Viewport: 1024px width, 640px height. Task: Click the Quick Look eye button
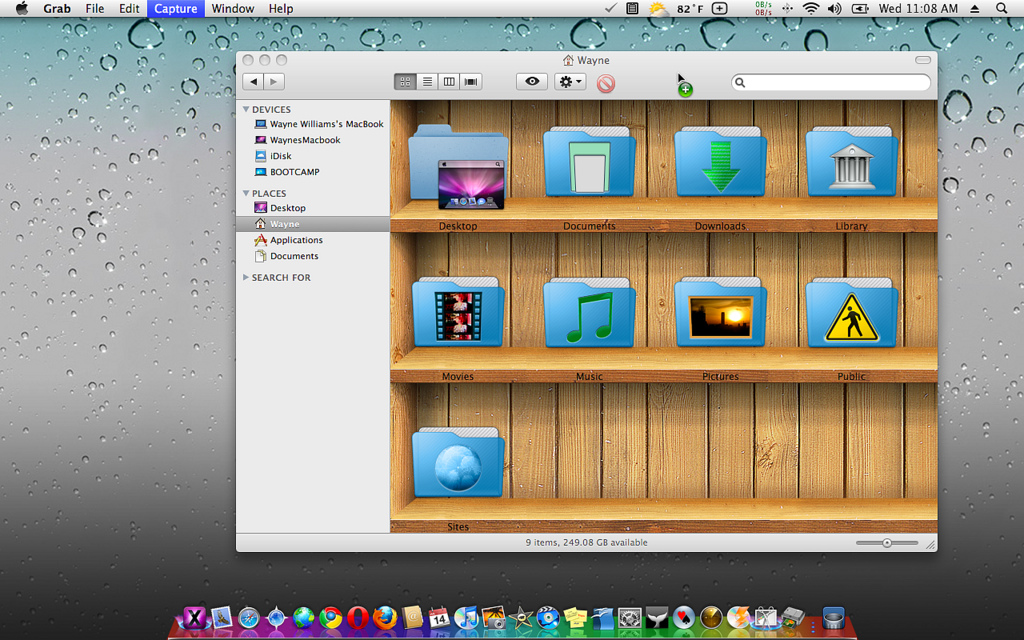tap(532, 82)
